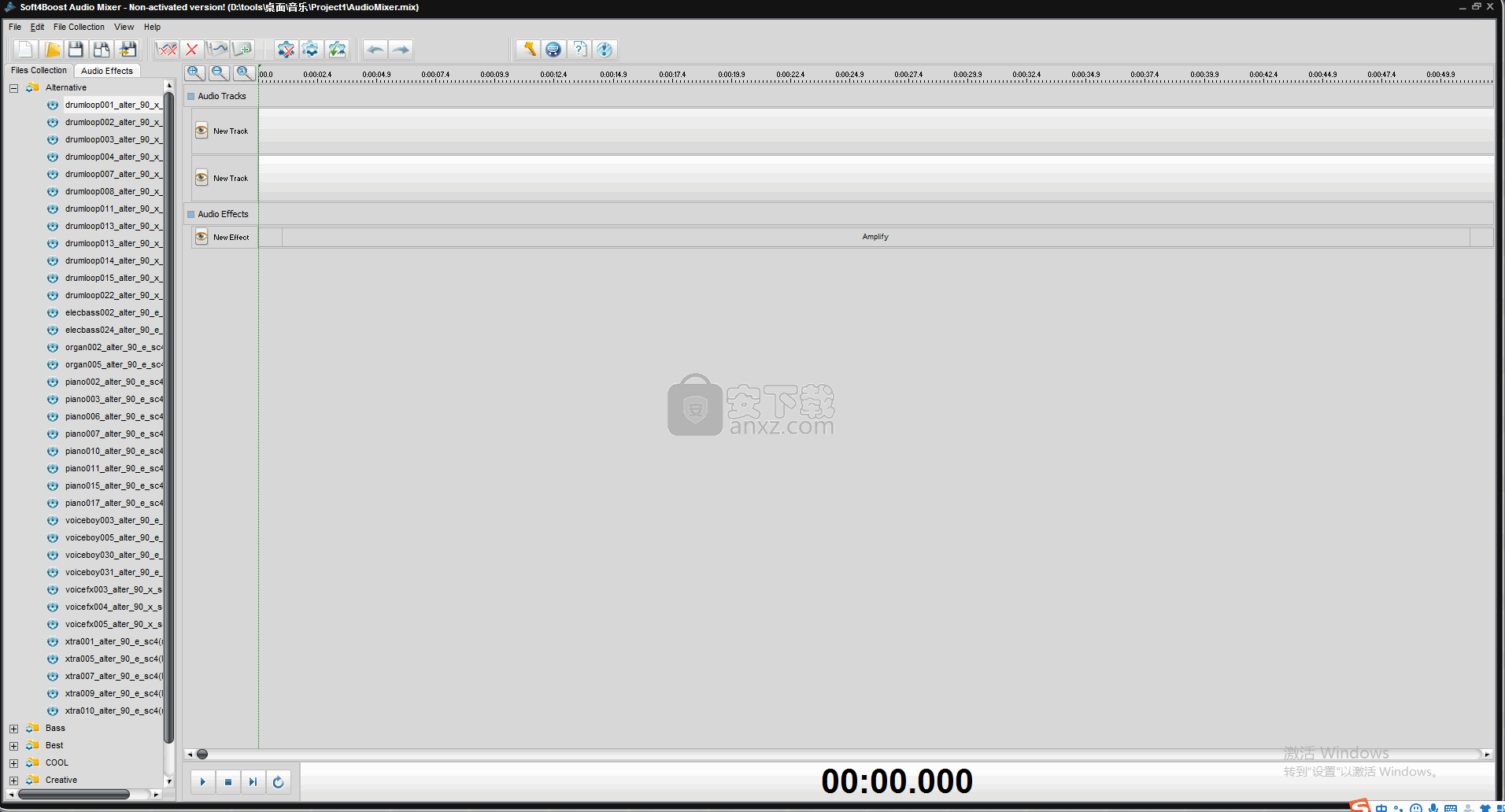Zoom in on the timeline
The image size is (1505, 812).
click(194, 73)
